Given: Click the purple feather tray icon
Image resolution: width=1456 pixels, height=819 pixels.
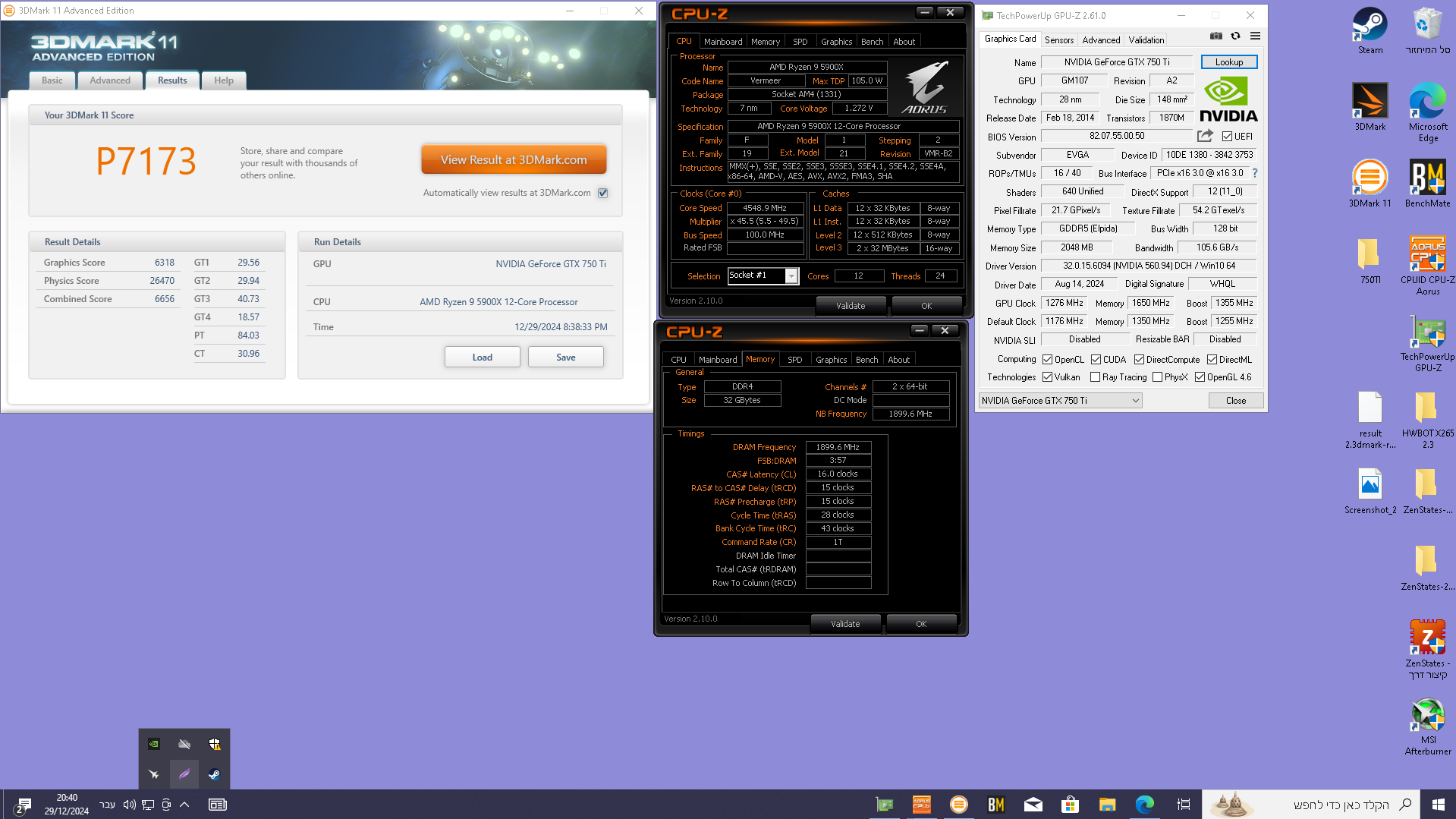Looking at the screenshot, I should click(184, 774).
